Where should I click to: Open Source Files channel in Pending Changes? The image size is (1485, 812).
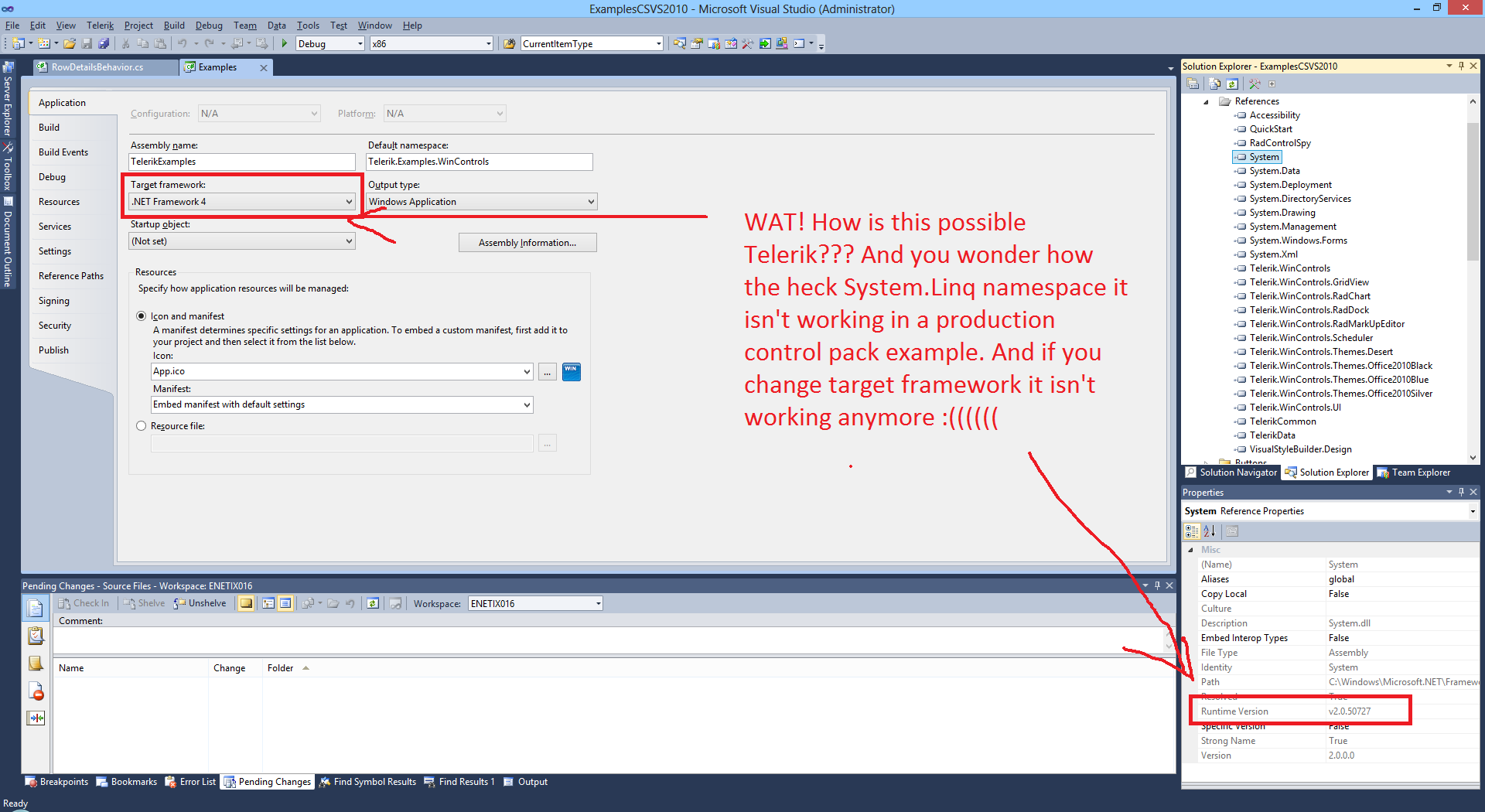tap(36, 609)
